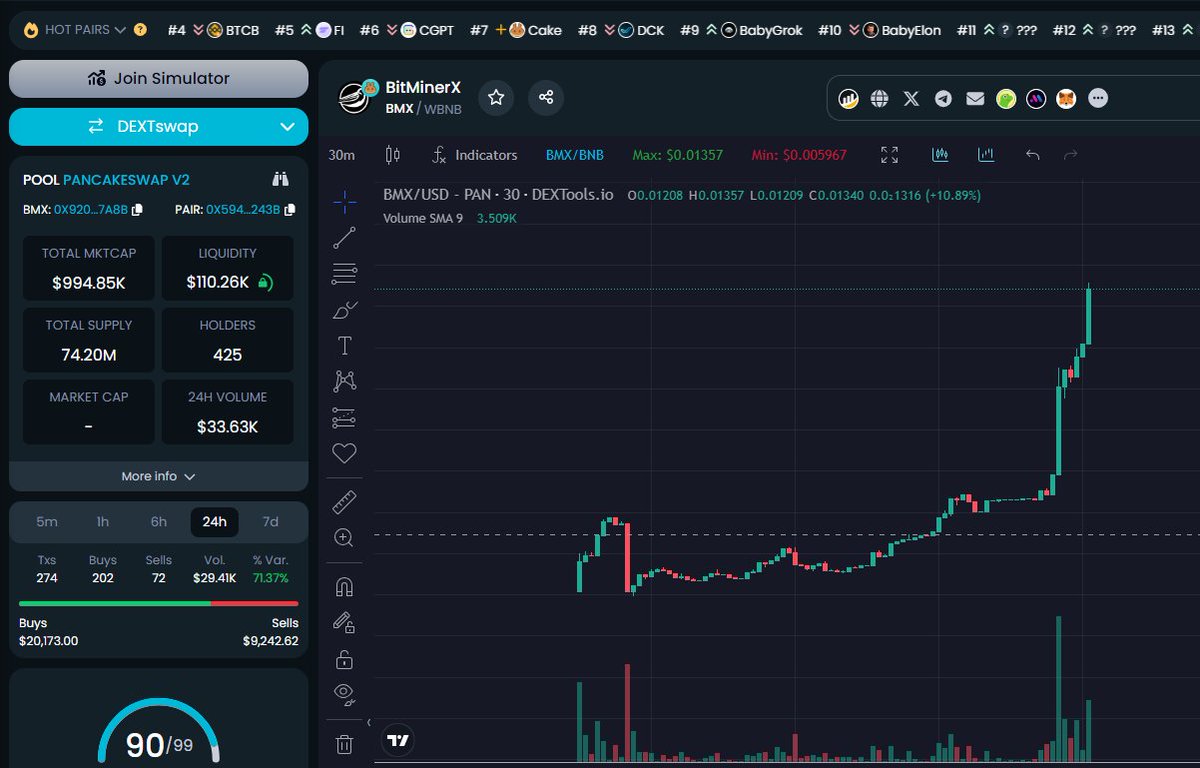
Task: Expand the DEXTswap chevron
Action: [x=290, y=127]
